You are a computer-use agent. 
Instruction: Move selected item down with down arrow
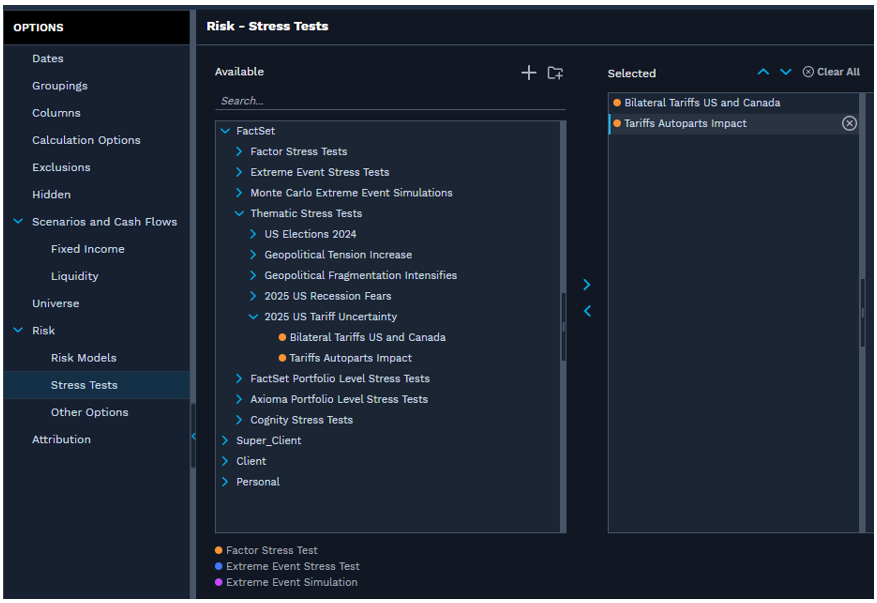point(786,72)
